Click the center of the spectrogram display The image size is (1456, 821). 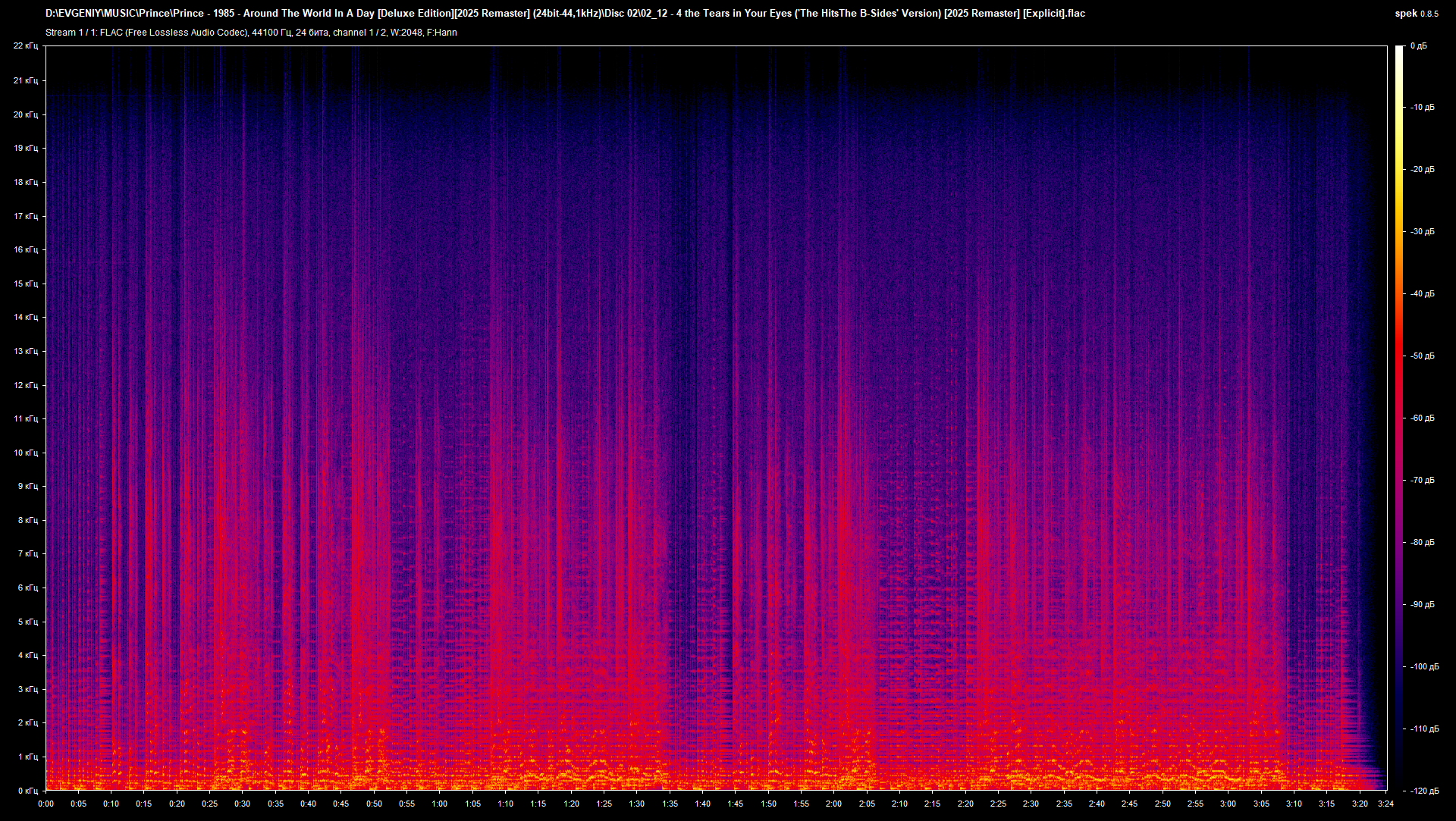[x=717, y=417]
